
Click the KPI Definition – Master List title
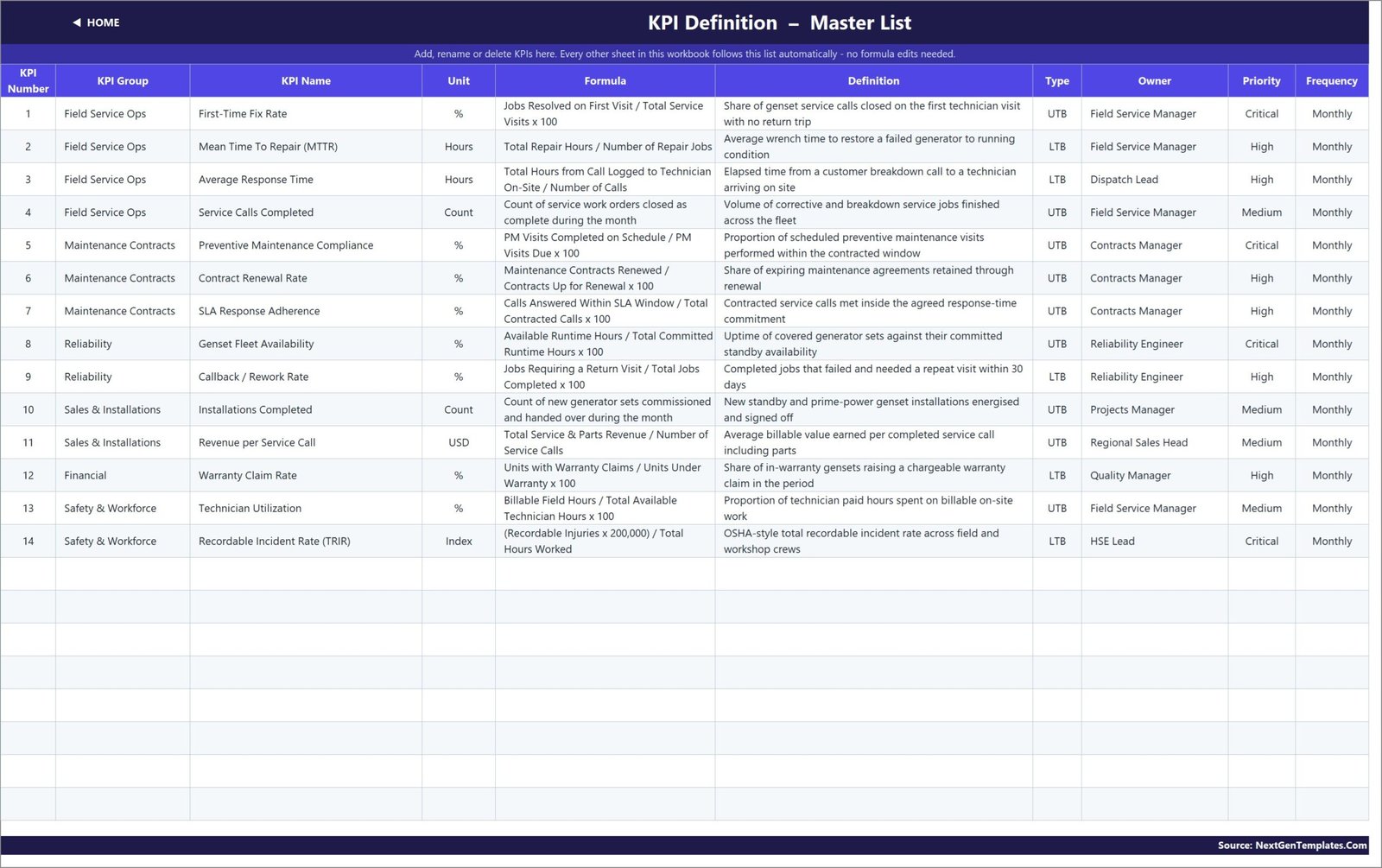[779, 23]
